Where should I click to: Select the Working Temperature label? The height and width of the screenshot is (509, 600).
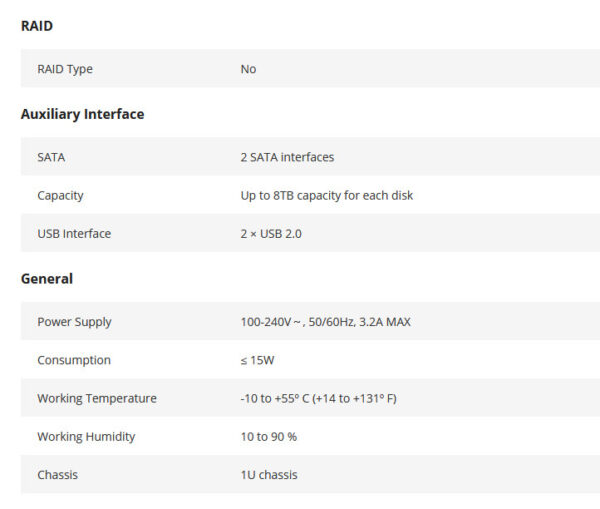click(x=97, y=398)
